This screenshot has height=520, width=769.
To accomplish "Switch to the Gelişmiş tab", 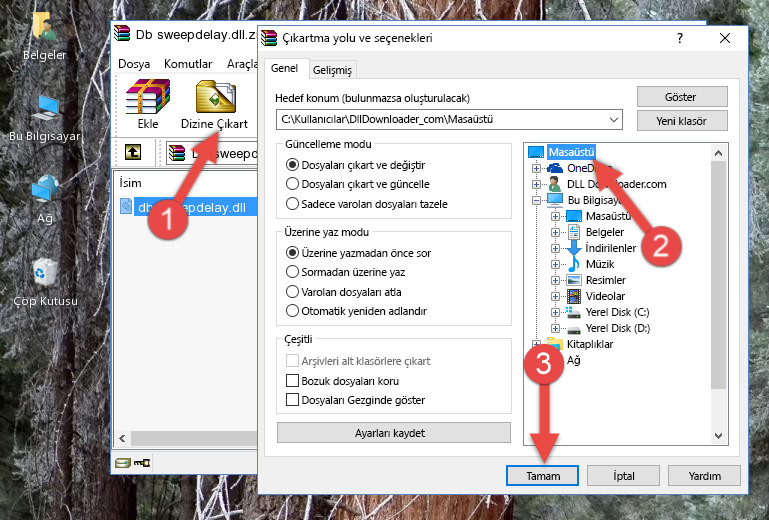I will tap(332, 70).
